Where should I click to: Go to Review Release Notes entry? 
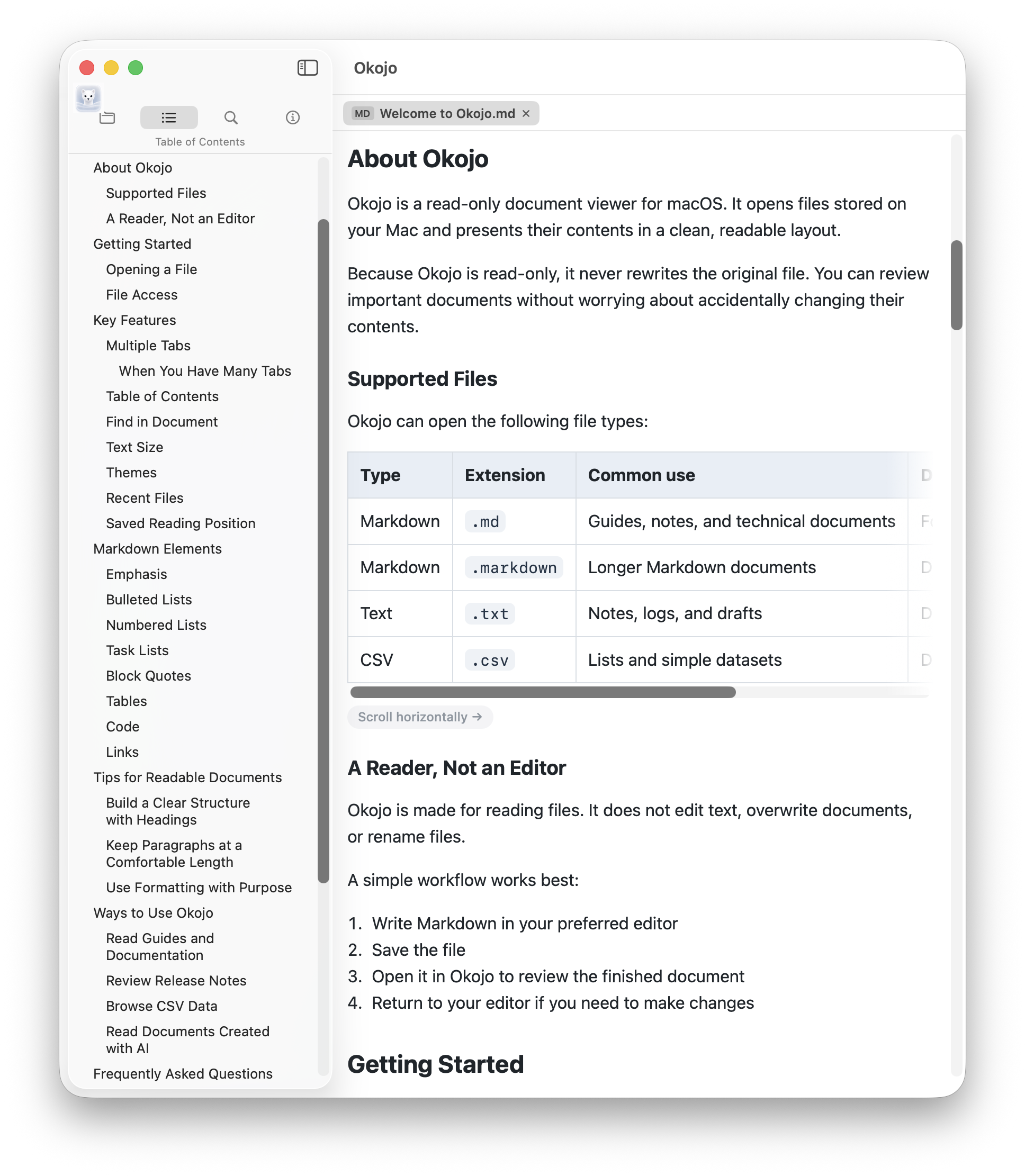(x=176, y=981)
